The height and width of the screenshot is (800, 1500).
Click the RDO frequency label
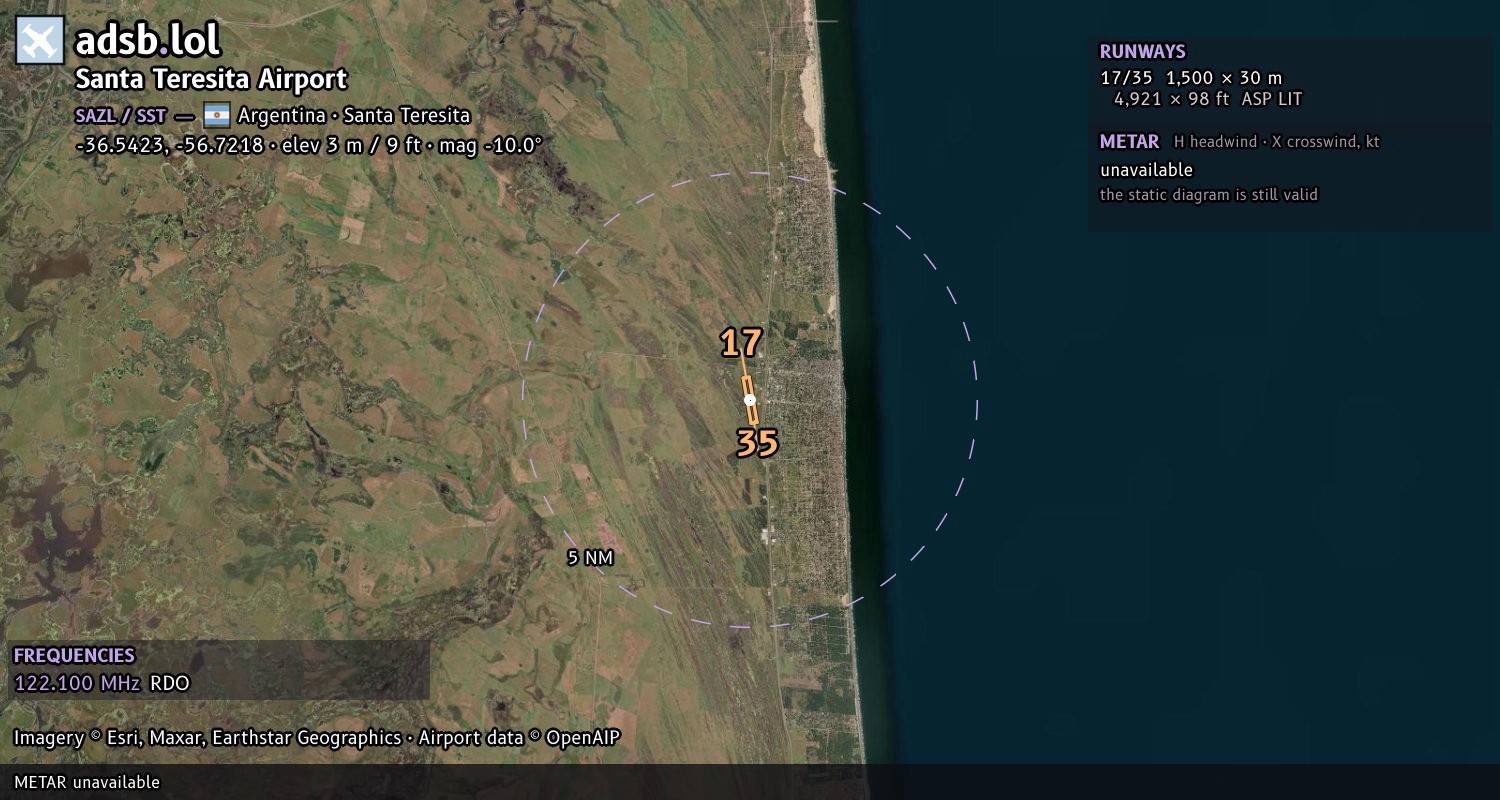[170, 684]
